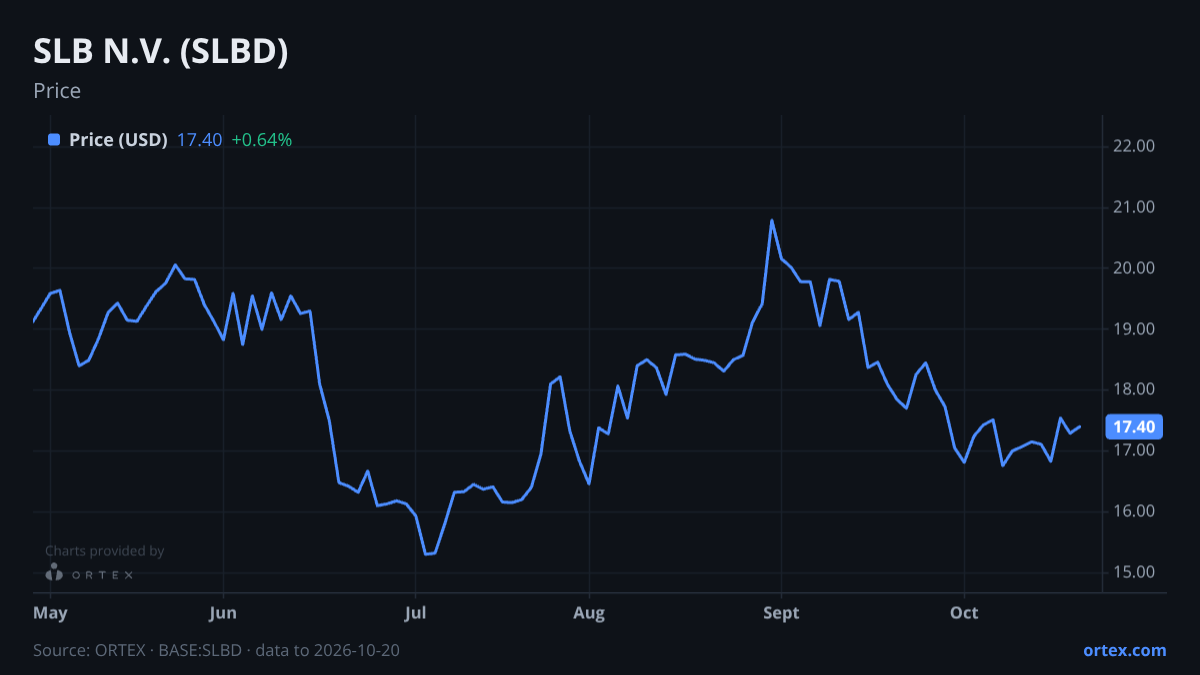Click the Jul x-axis label
Viewport: 1200px width, 675px height.
click(416, 613)
